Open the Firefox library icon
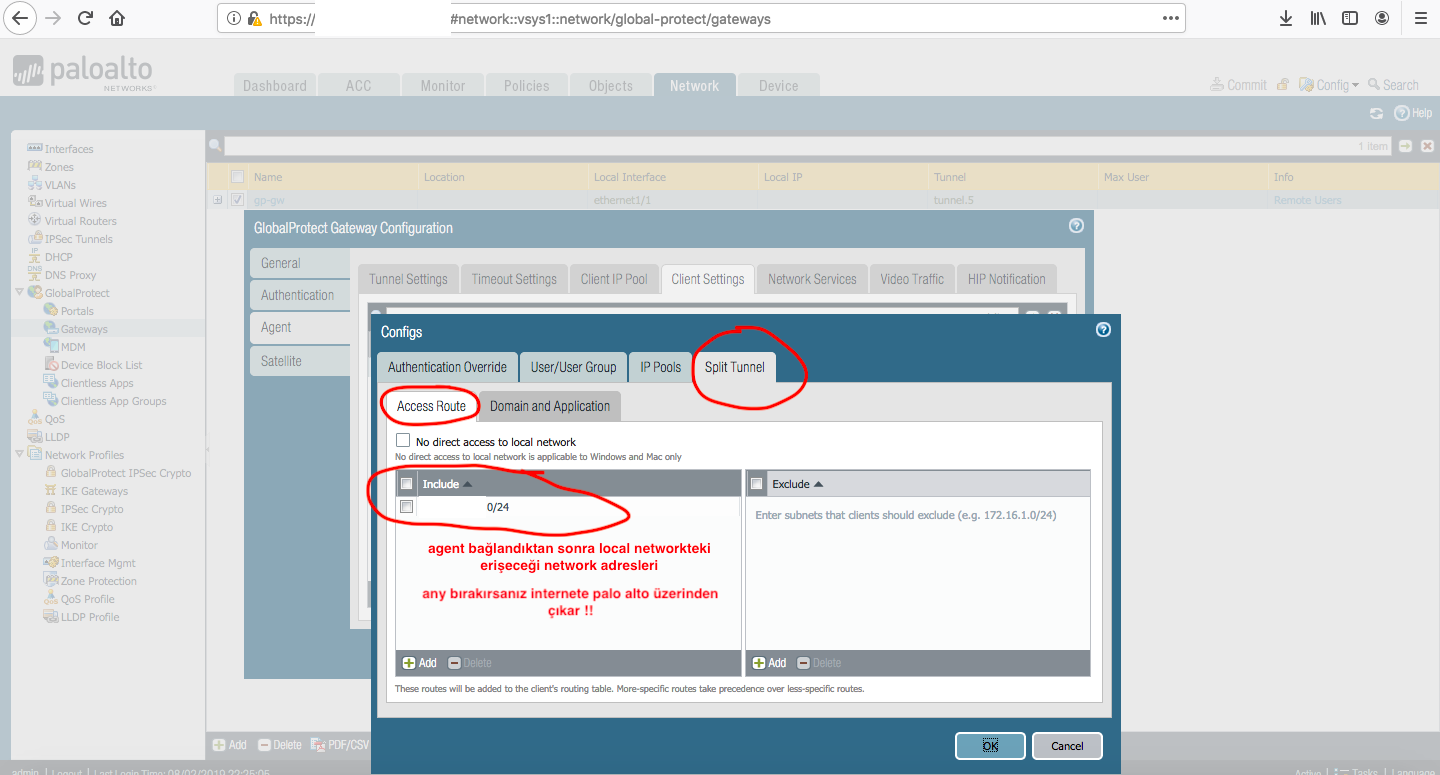Screen dimensions: 1440x775 pos(1318,18)
